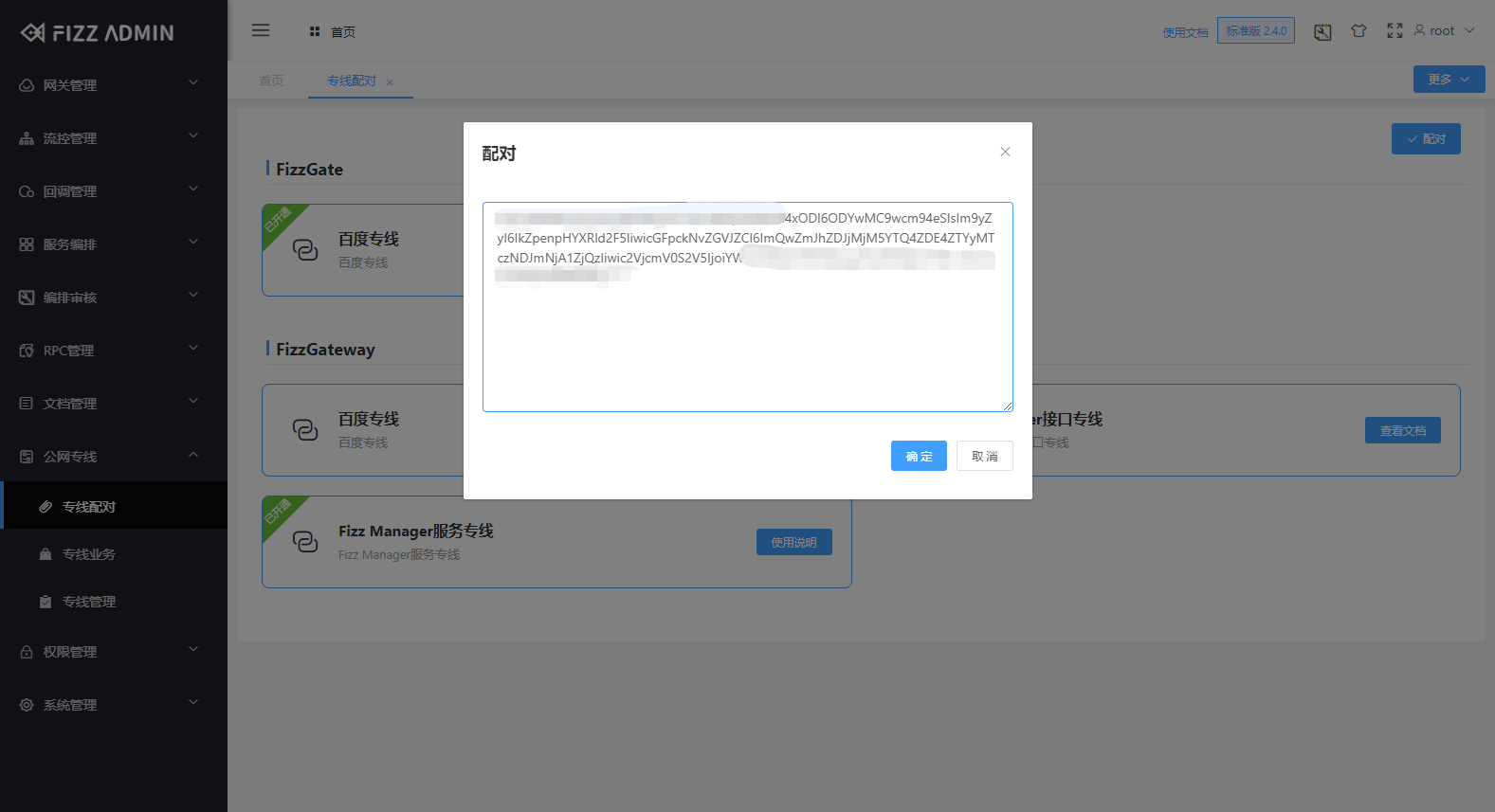
Task: Open the 更多 dropdown button
Action: point(1449,80)
